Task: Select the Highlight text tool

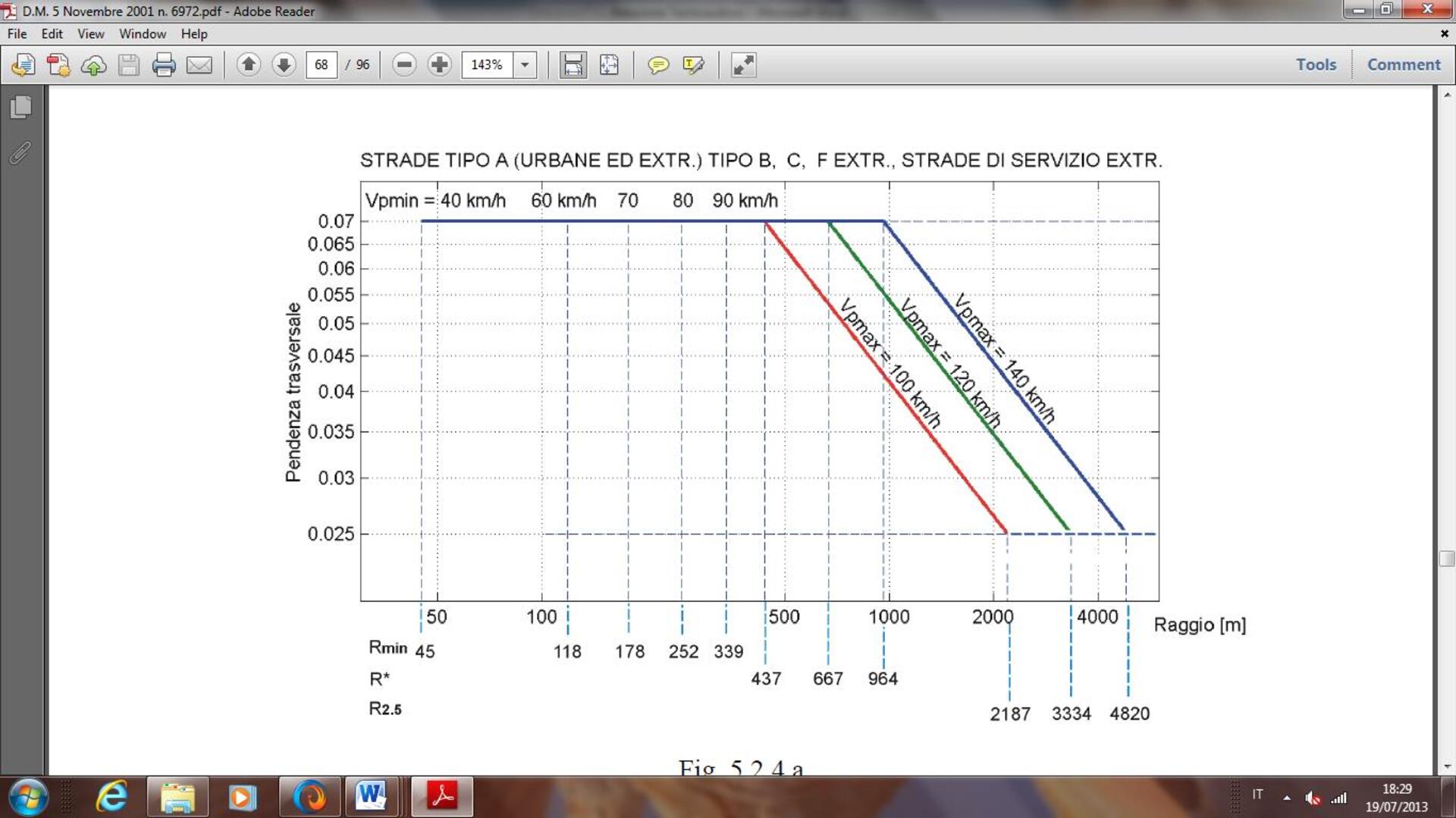Action: [693, 65]
